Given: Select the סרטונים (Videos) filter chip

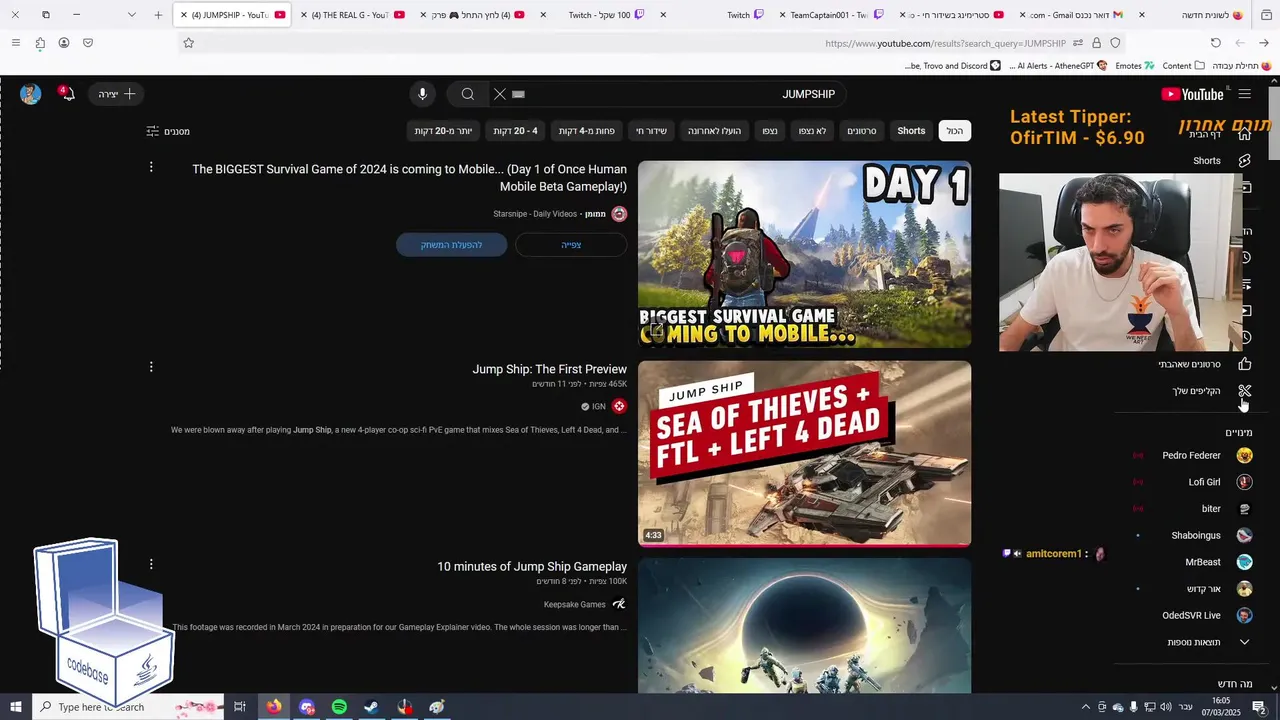Looking at the screenshot, I should pos(861,131).
